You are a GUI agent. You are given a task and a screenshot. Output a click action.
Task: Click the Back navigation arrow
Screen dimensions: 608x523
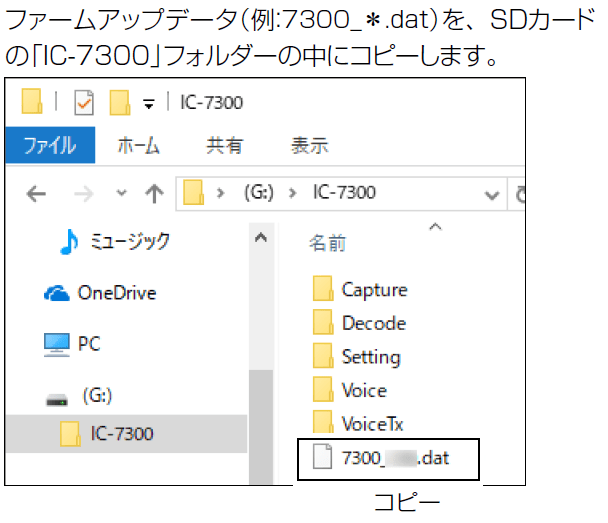click(36, 193)
